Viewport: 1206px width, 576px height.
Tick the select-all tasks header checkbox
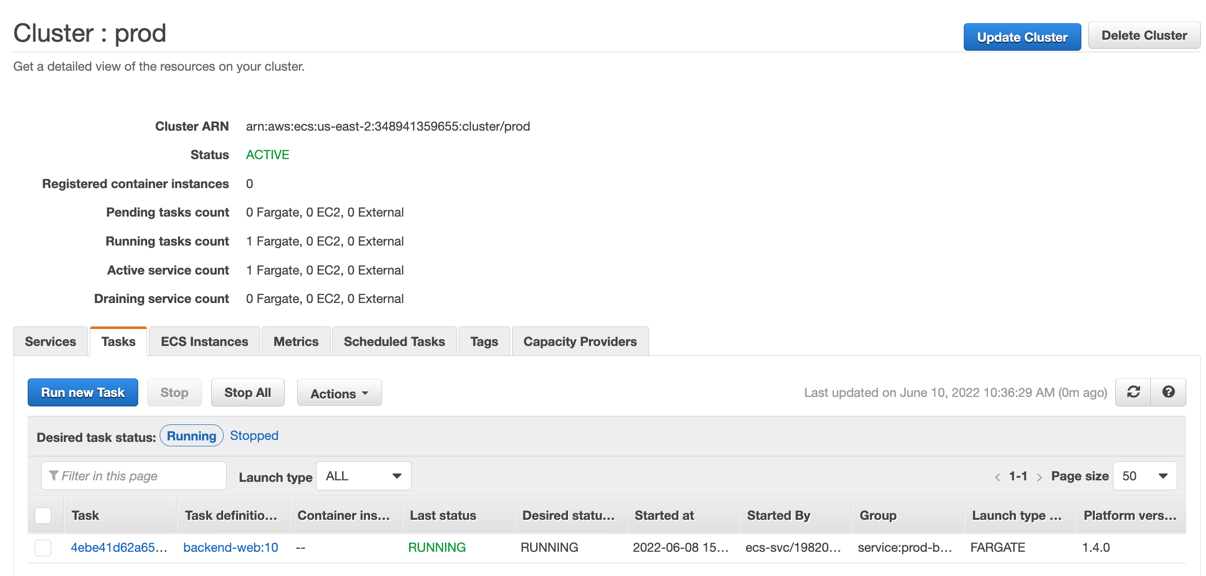tap(43, 516)
